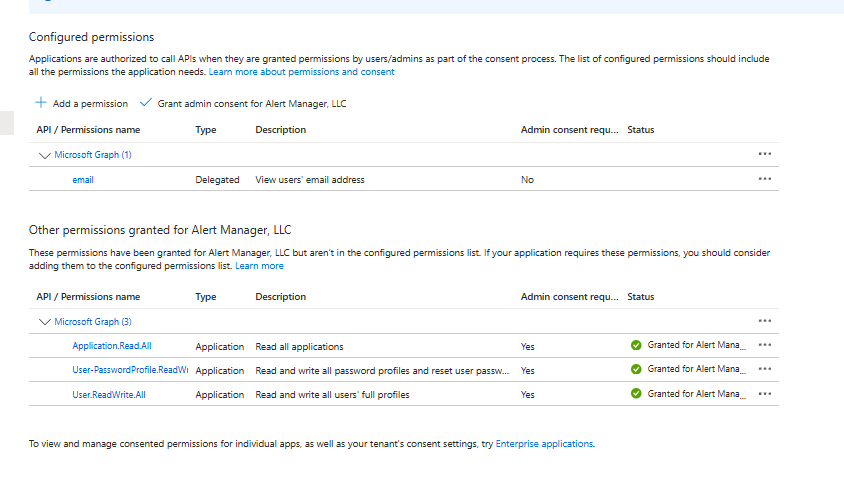Viewport: 844px width, 479px height.
Task: Open ellipsis menu for Microsoft Graph (1) group
Action: point(765,154)
